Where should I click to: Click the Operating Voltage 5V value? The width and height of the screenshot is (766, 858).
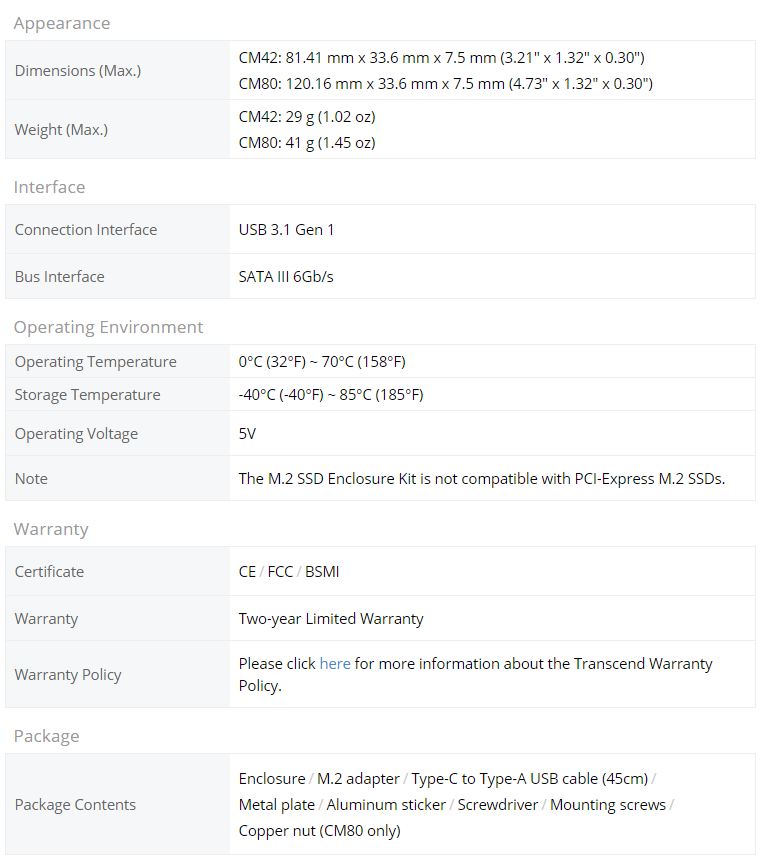[247, 434]
